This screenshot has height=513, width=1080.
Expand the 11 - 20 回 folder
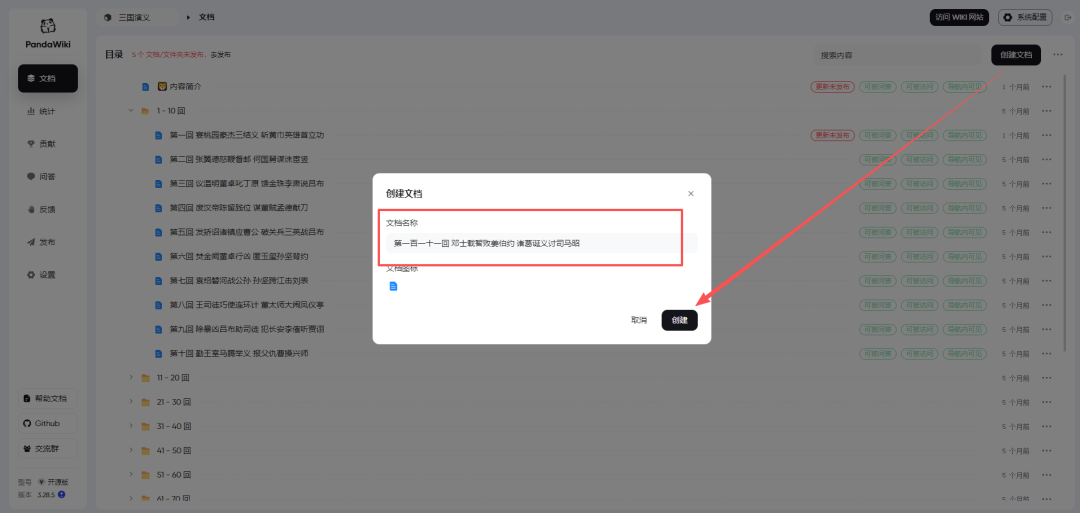point(131,377)
